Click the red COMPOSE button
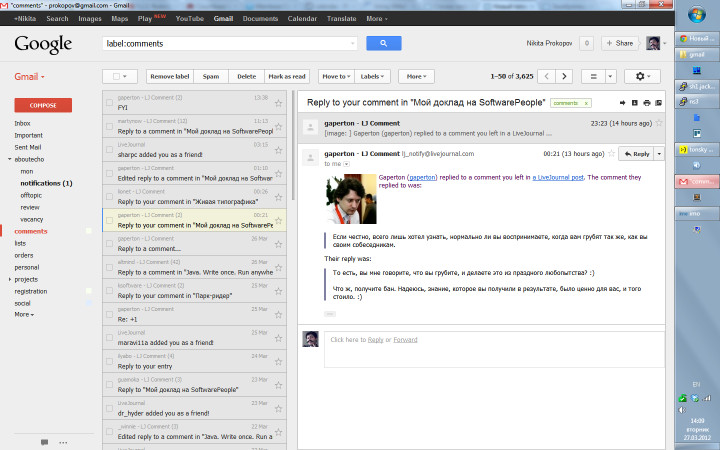Screen dimensions: 720x450 coord(43,105)
